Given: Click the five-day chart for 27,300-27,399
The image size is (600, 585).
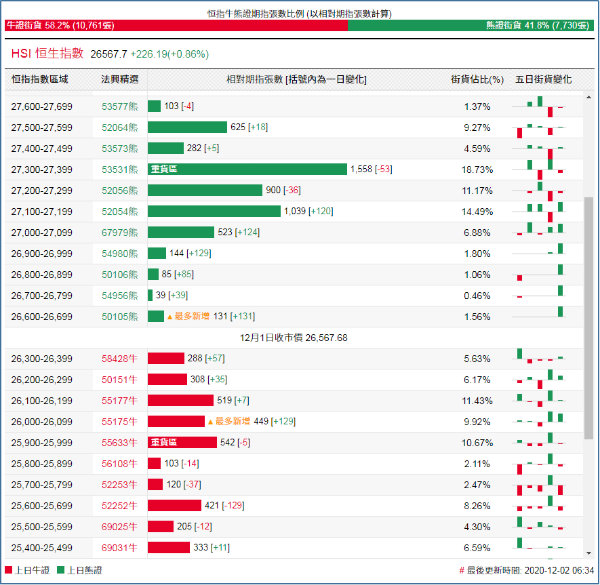Looking at the screenshot, I should point(540,169).
